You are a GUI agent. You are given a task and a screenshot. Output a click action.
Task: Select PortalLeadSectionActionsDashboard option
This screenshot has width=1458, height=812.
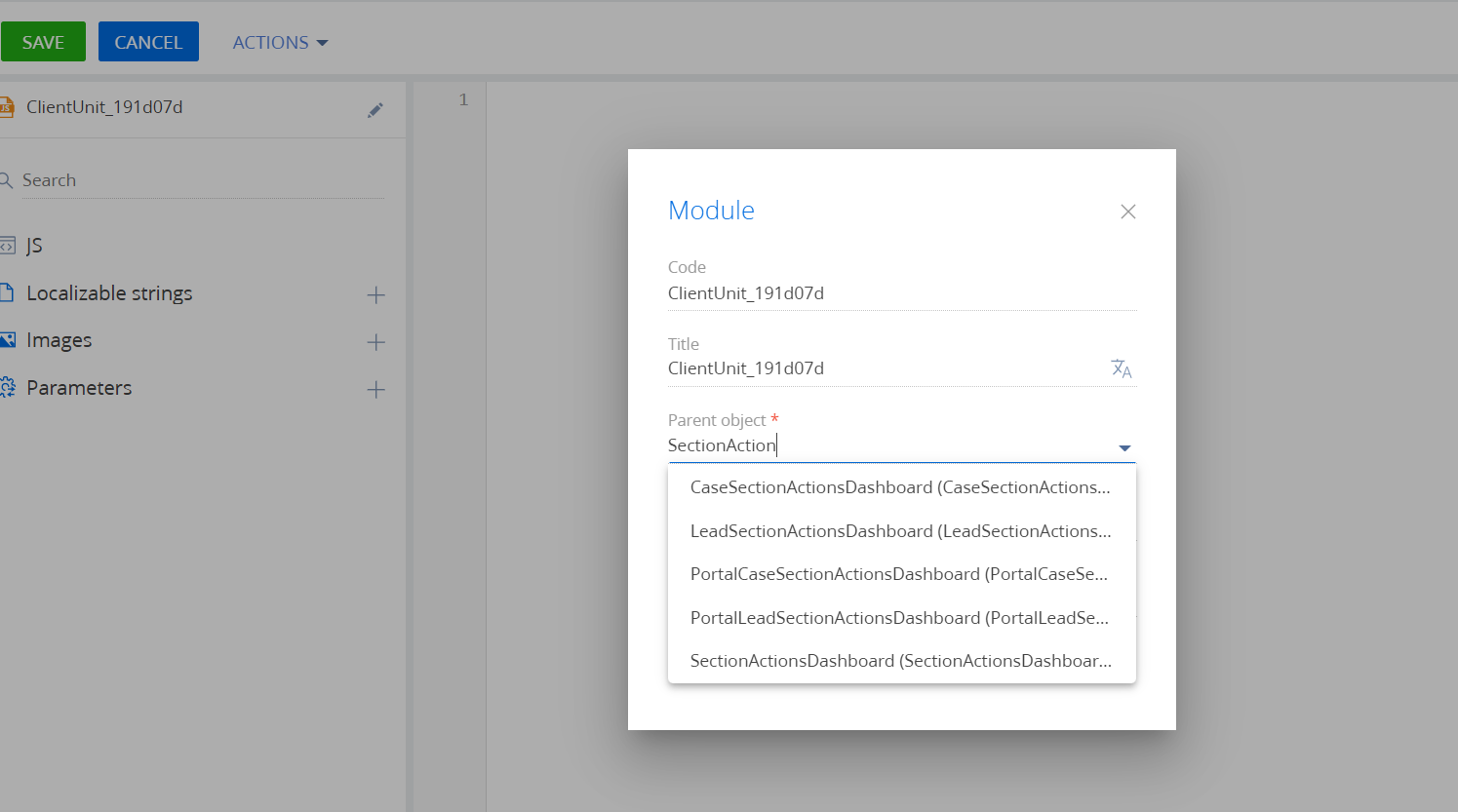(x=901, y=618)
